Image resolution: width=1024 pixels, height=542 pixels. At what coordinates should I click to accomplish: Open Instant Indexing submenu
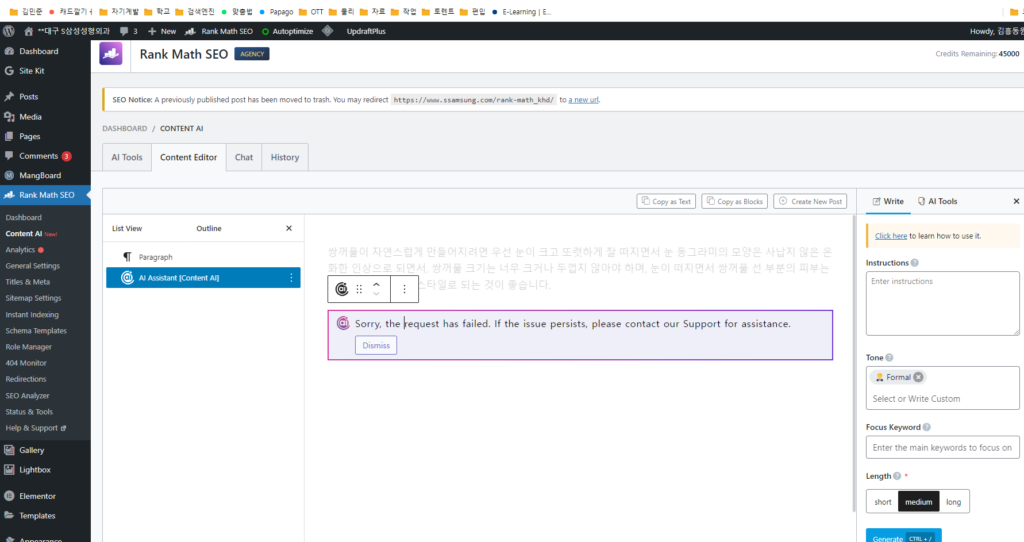32,315
